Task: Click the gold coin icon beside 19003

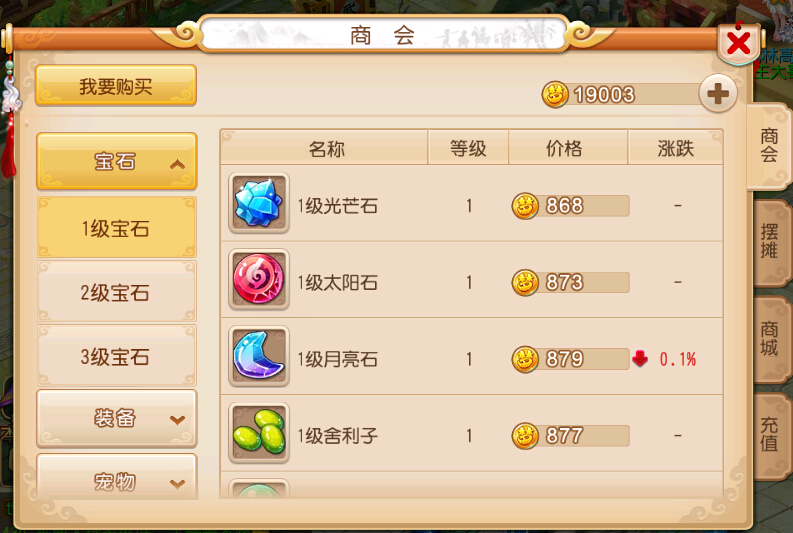Action: tap(555, 95)
